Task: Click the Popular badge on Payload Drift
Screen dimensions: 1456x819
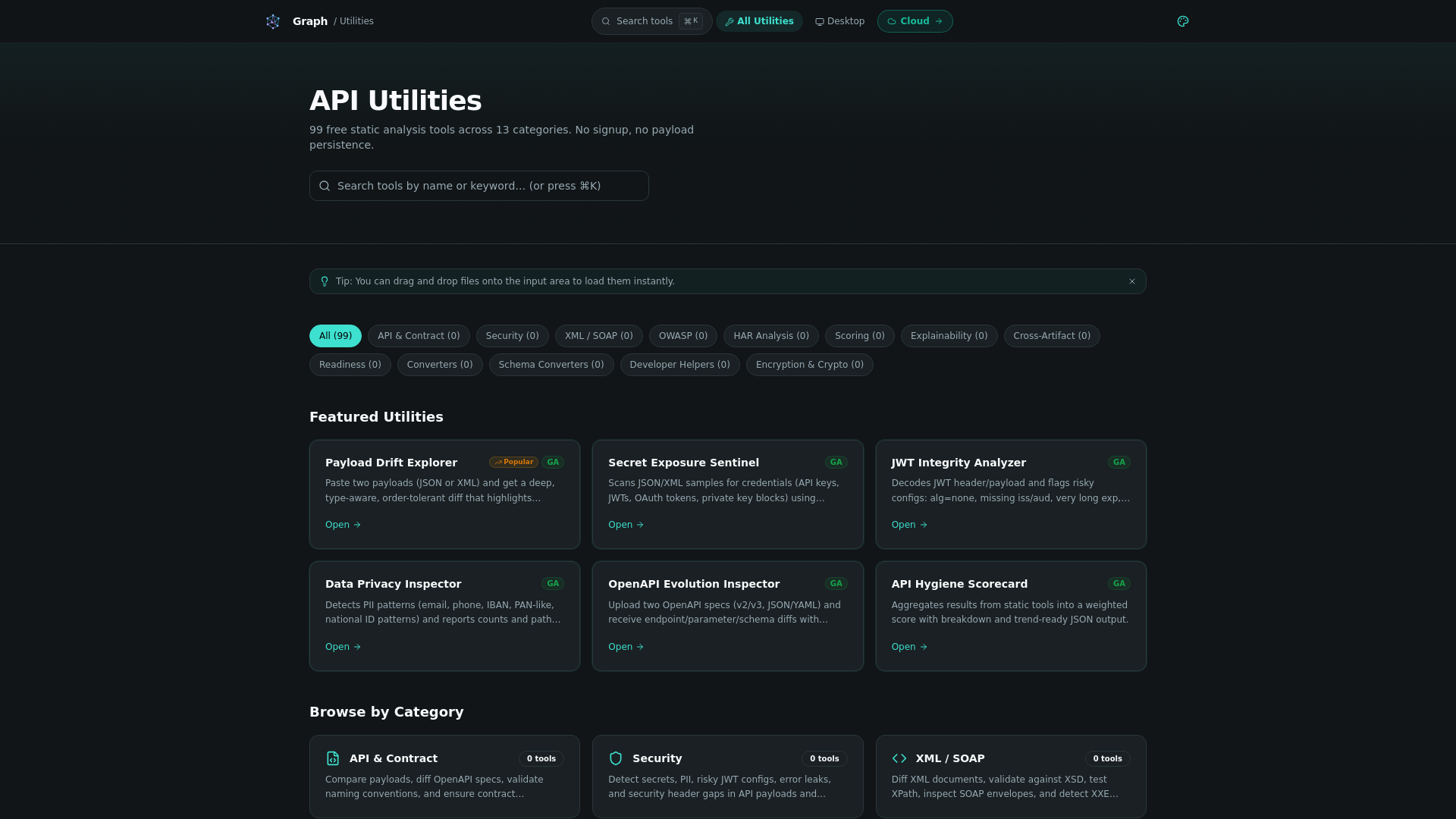Action: [513, 462]
